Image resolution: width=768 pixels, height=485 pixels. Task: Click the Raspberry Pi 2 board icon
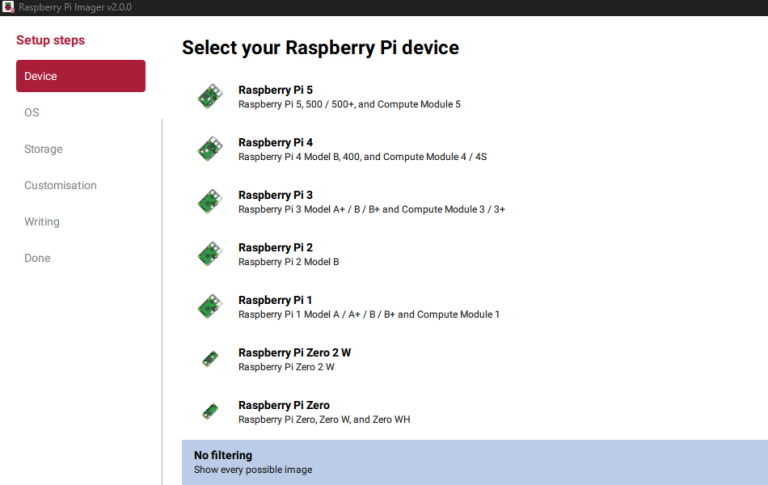click(x=210, y=254)
